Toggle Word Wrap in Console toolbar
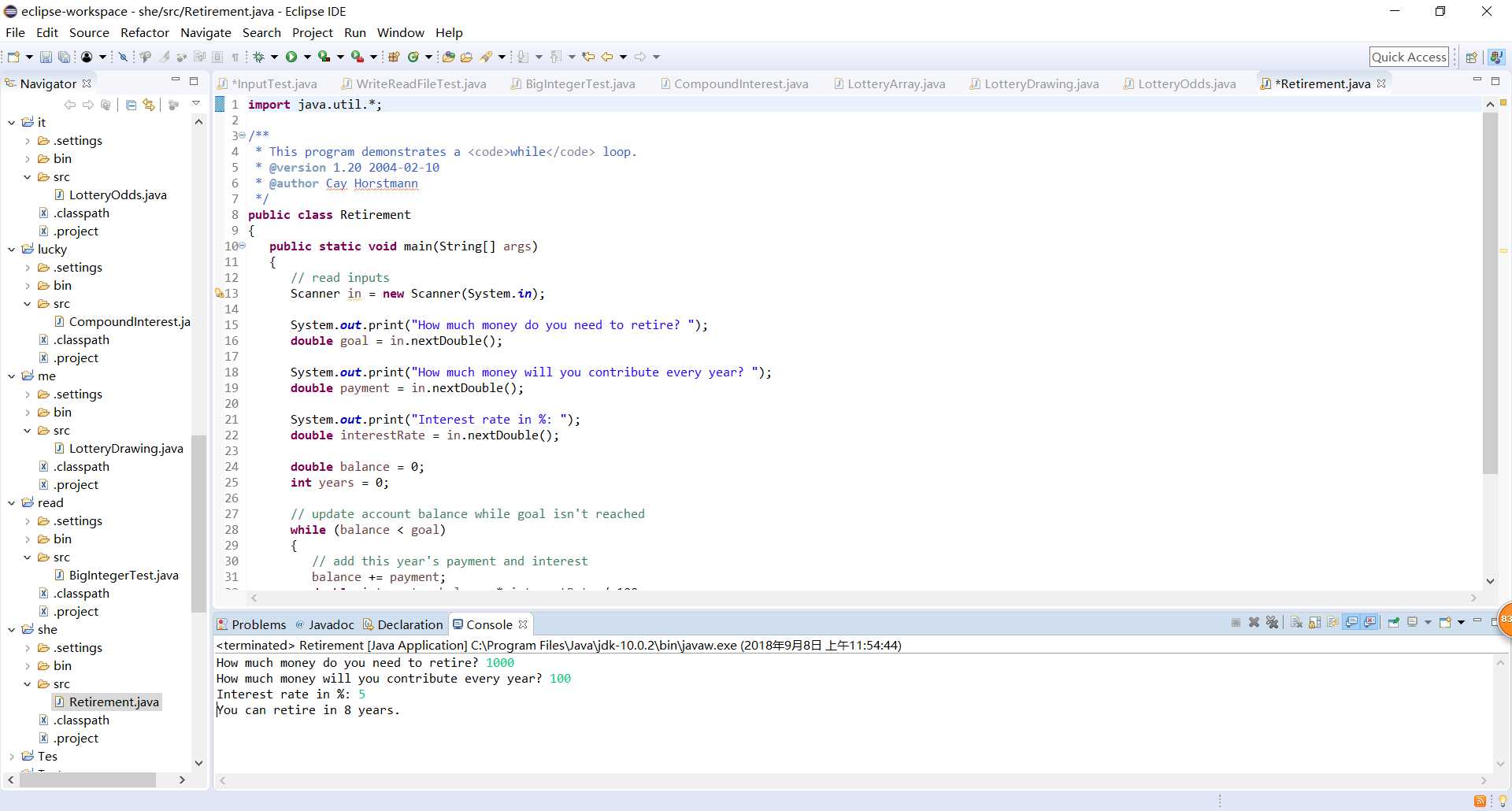This screenshot has width=1512, height=811. (1332, 622)
